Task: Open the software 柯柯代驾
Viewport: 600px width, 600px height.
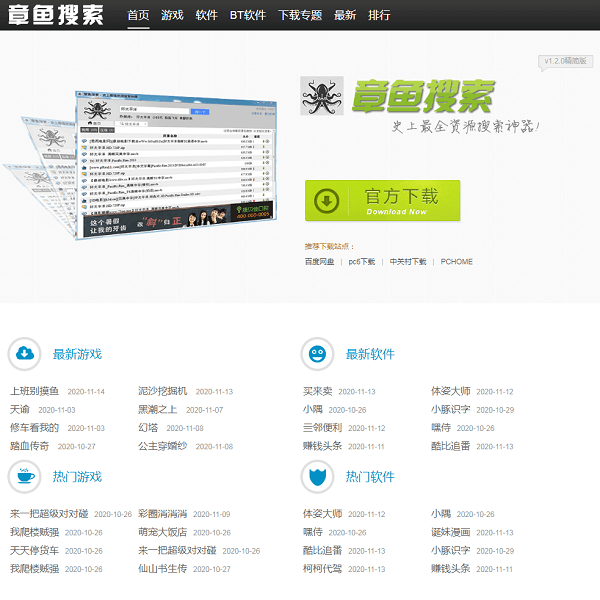Action: (323, 569)
